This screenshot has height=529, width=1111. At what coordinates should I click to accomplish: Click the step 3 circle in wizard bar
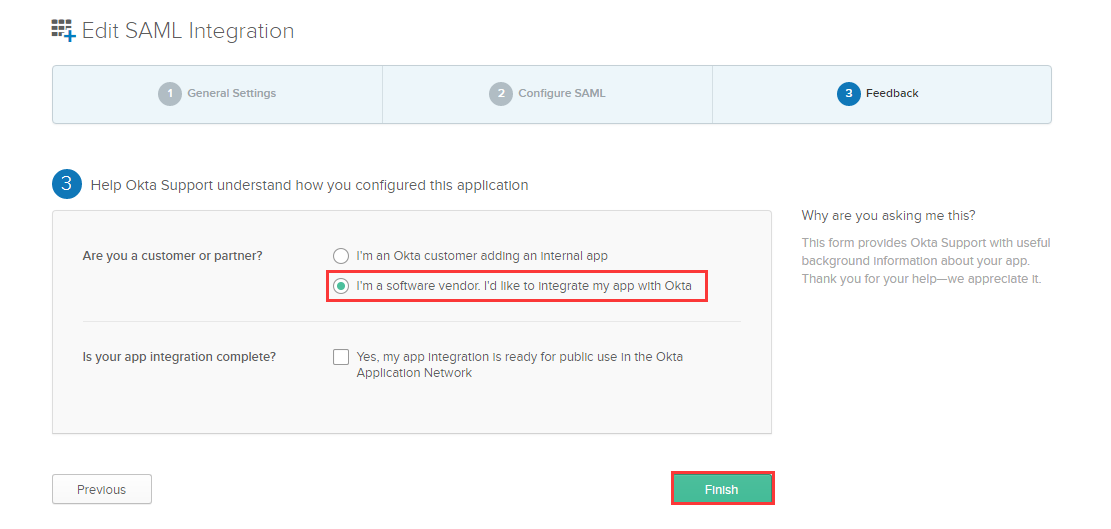point(849,94)
